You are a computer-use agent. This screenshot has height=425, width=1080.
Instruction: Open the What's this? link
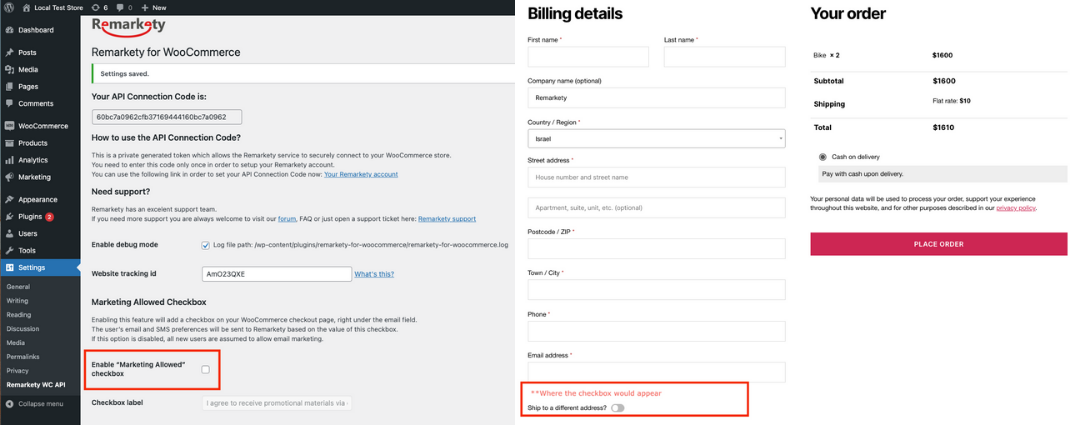(374, 274)
